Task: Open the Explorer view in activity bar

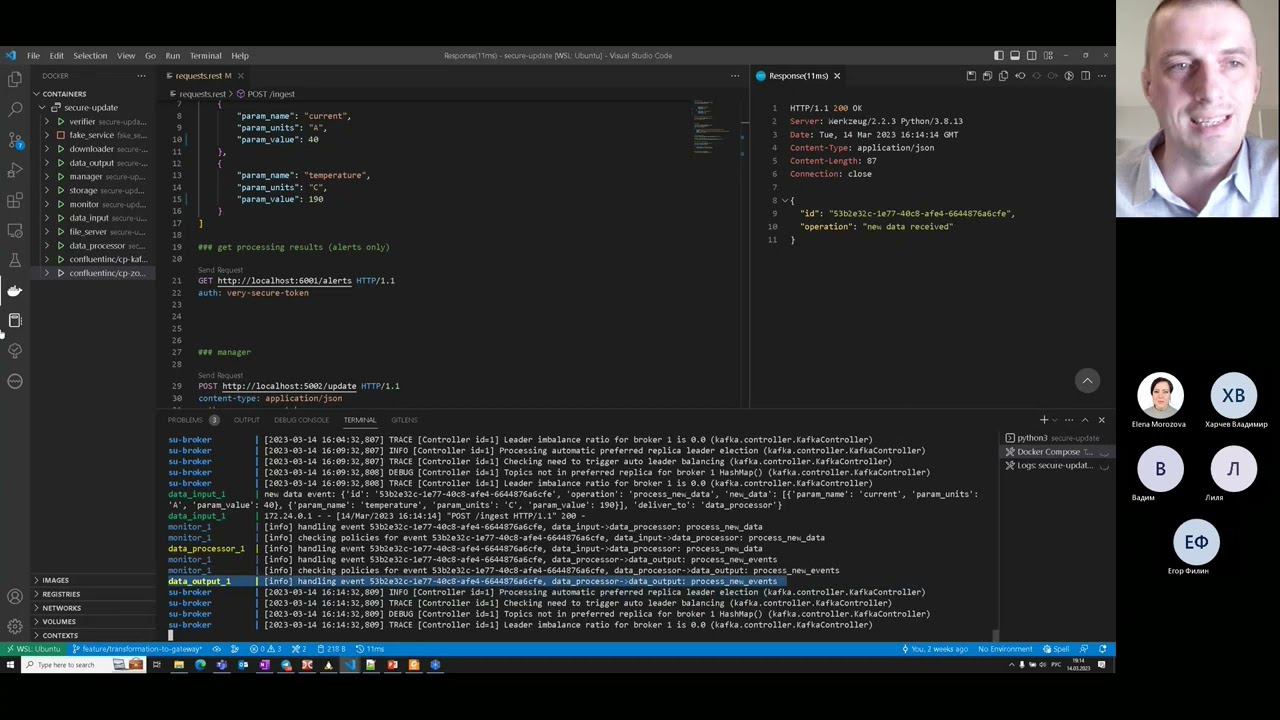Action: point(15,78)
